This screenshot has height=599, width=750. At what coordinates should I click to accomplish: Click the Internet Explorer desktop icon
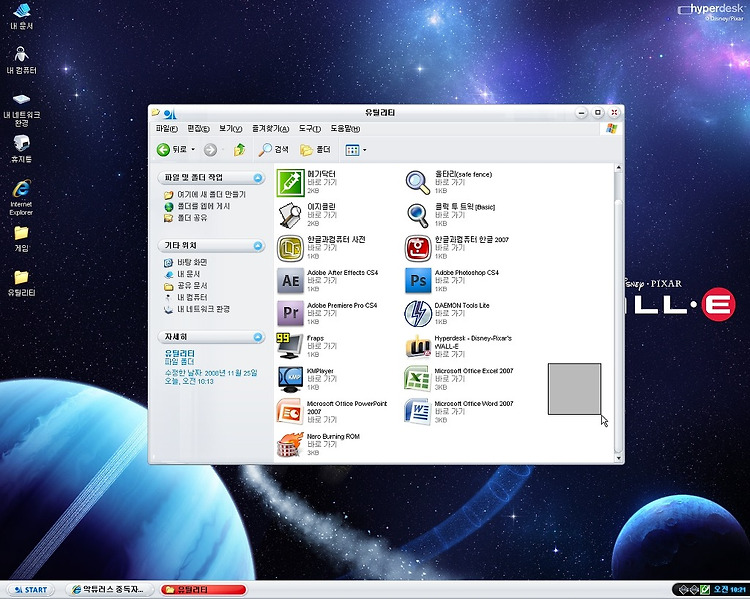pos(22,198)
